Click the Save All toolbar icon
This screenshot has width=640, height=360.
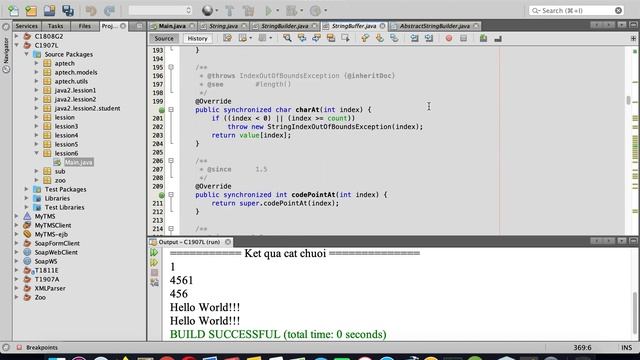pyautogui.click(x=68, y=10)
